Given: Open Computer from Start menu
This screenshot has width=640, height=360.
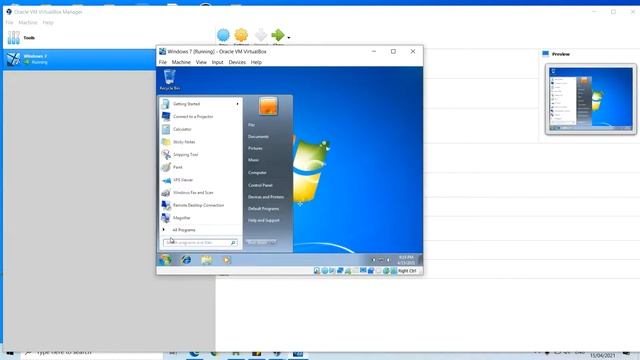Looking at the screenshot, I should [x=257, y=173].
